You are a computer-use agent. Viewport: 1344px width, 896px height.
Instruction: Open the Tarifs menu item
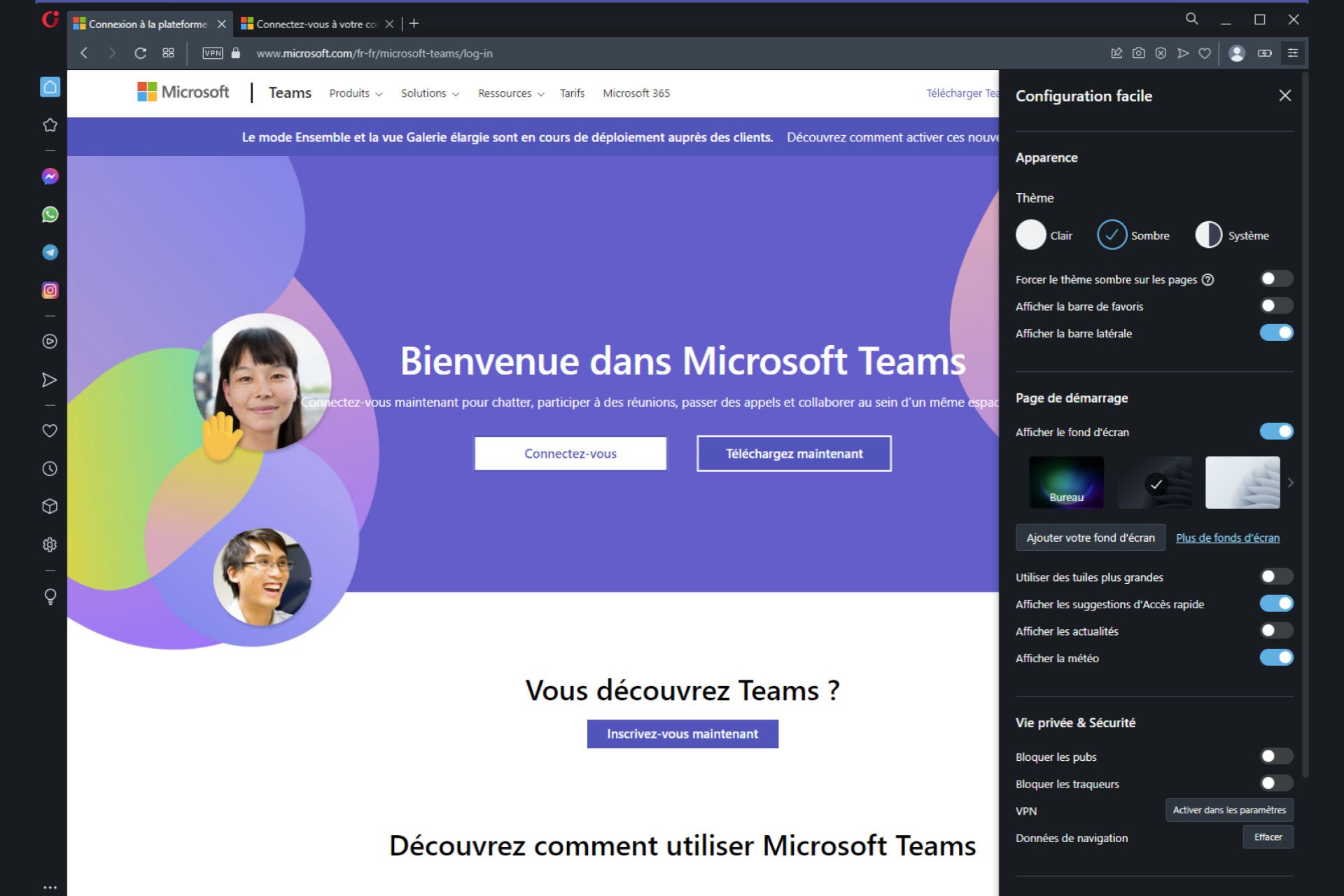(572, 92)
